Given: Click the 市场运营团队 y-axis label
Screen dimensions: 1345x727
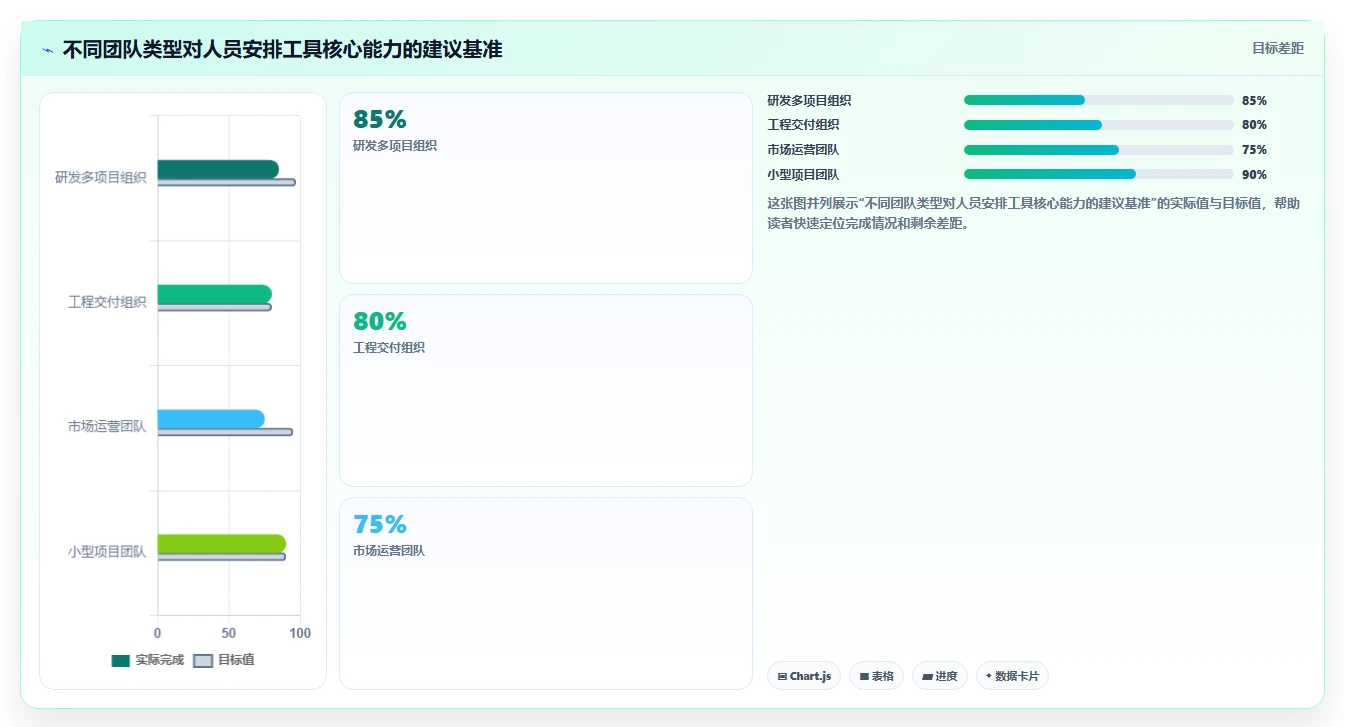Looking at the screenshot, I should 107,426.
